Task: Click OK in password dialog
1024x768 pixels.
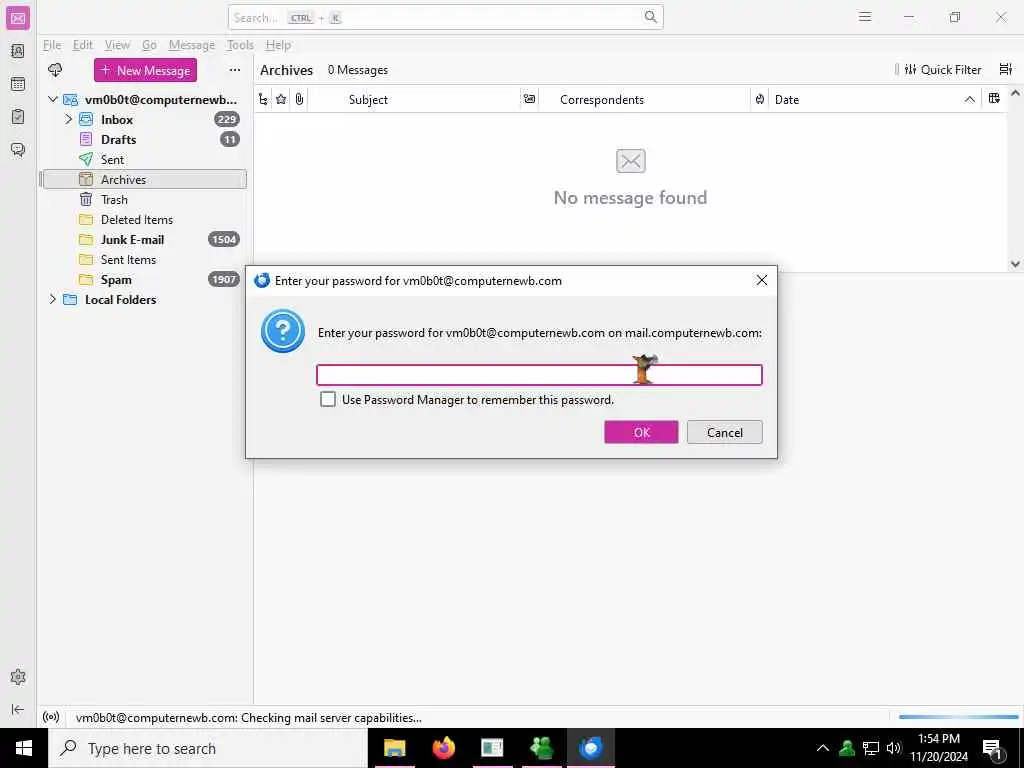Action: click(x=641, y=432)
